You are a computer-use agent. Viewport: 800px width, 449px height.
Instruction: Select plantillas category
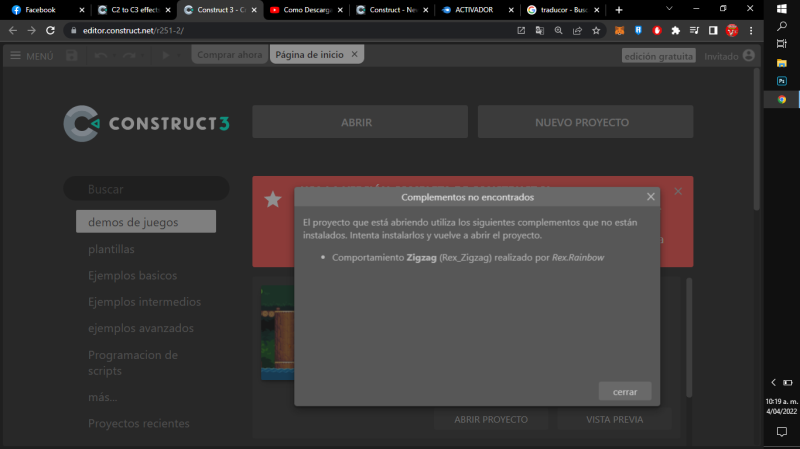tap(111, 249)
